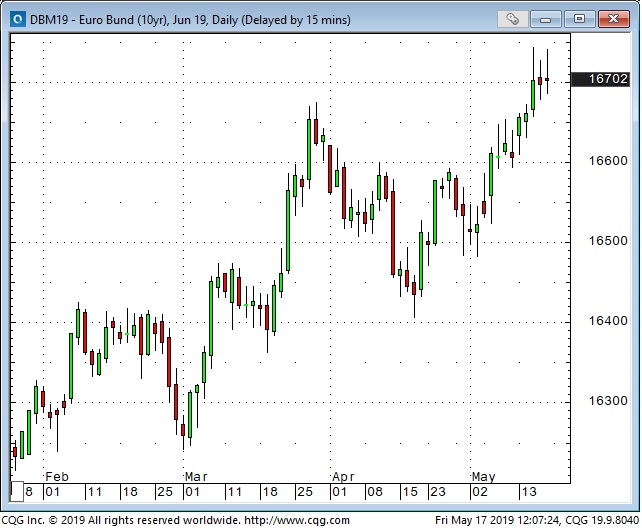Click date label 15 under Apr
The image size is (642, 528).
(410, 492)
